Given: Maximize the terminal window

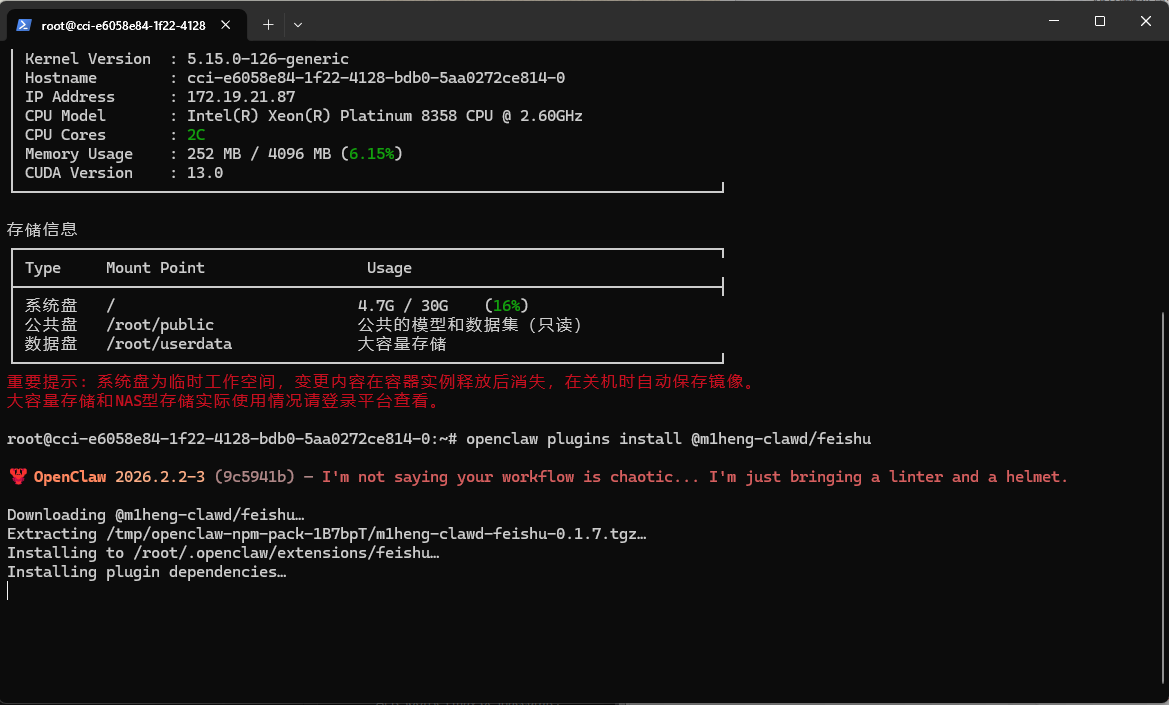Looking at the screenshot, I should point(1100,21).
